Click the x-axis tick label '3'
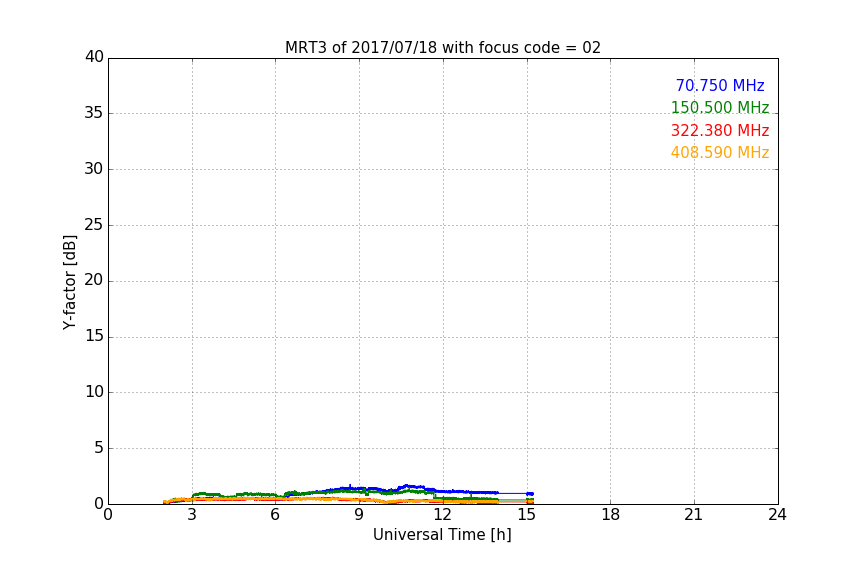The height and width of the screenshot is (576, 864). 192,515
